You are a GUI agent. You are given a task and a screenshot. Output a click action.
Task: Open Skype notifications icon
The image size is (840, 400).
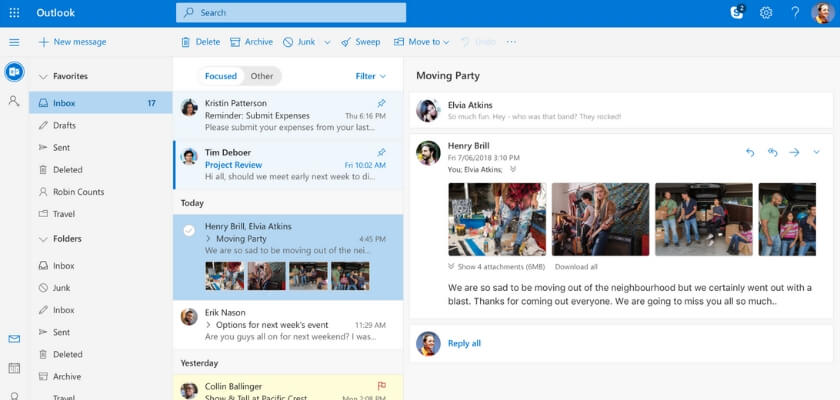pyautogui.click(x=738, y=12)
